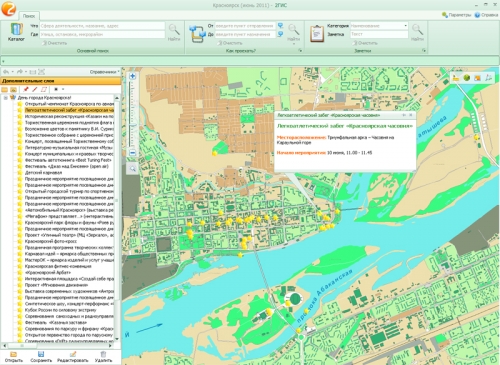
Task: Switch to the Поиск ribbon tab
Action: (29, 16)
